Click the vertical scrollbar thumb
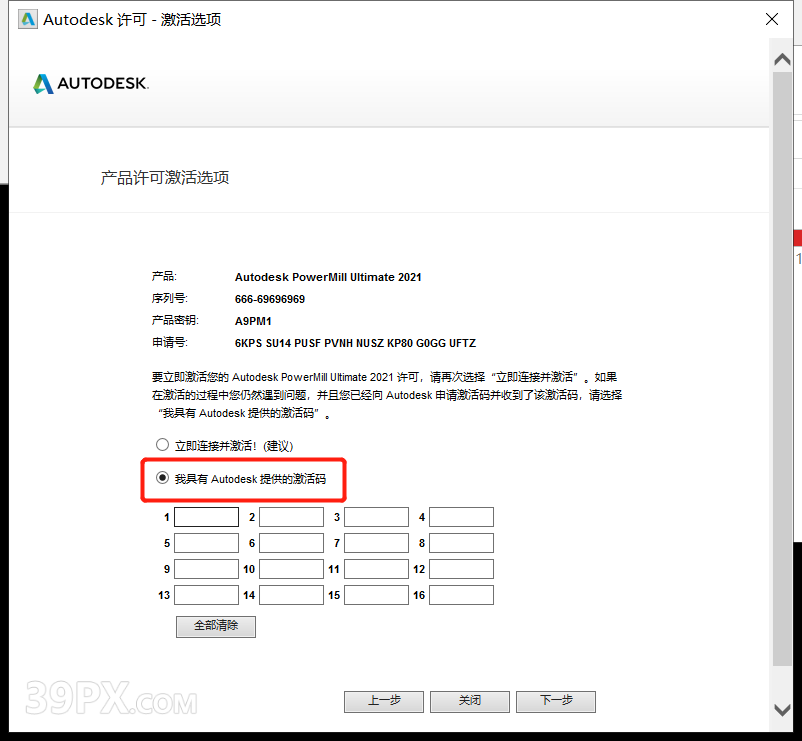Screen dimensions: 802x741 tap(782, 369)
